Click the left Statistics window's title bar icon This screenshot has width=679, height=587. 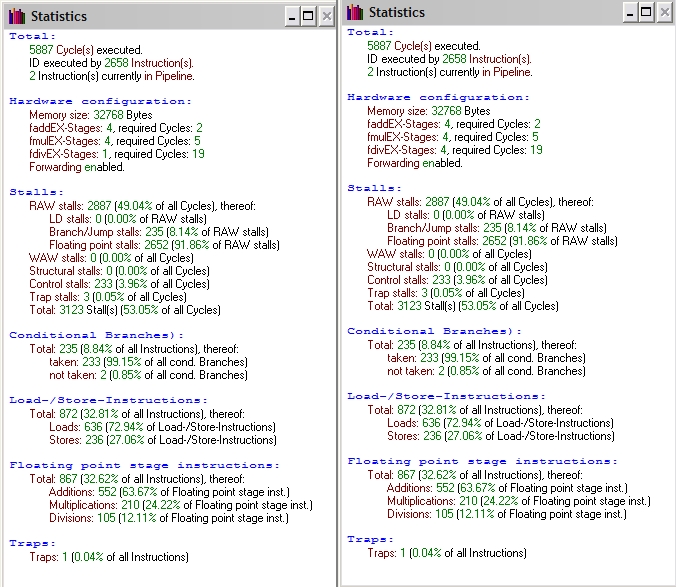click(x=16, y=16)
